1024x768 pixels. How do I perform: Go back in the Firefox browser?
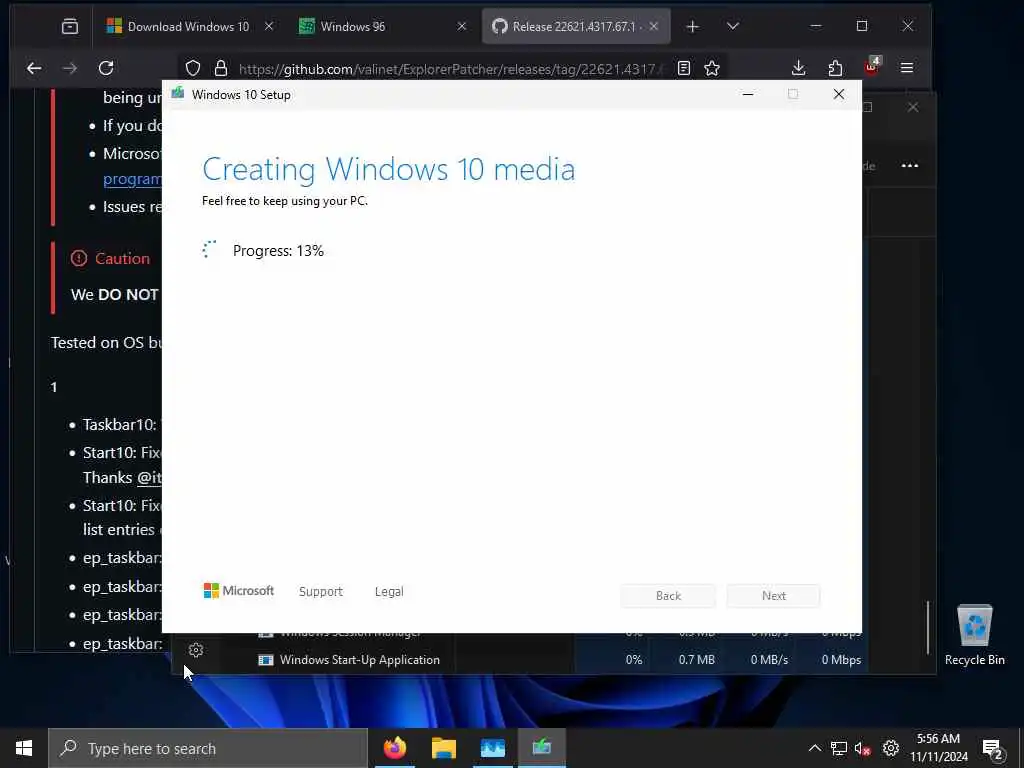[x=34, y=68]
